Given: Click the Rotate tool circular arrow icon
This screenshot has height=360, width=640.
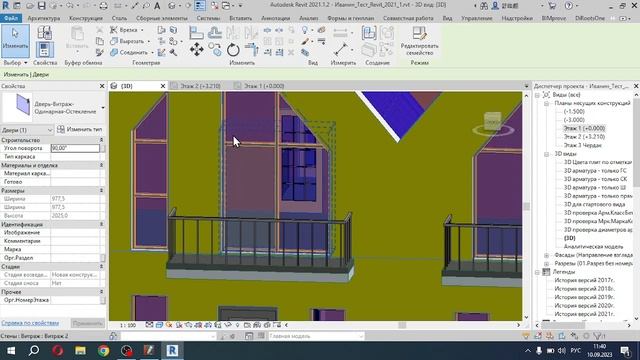Looking at the screenshot, I should (233, 50).
